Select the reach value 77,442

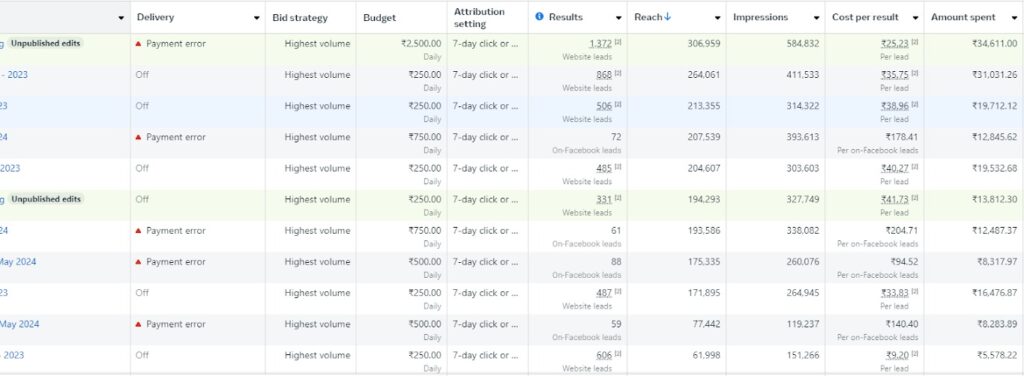click(707, 324)
